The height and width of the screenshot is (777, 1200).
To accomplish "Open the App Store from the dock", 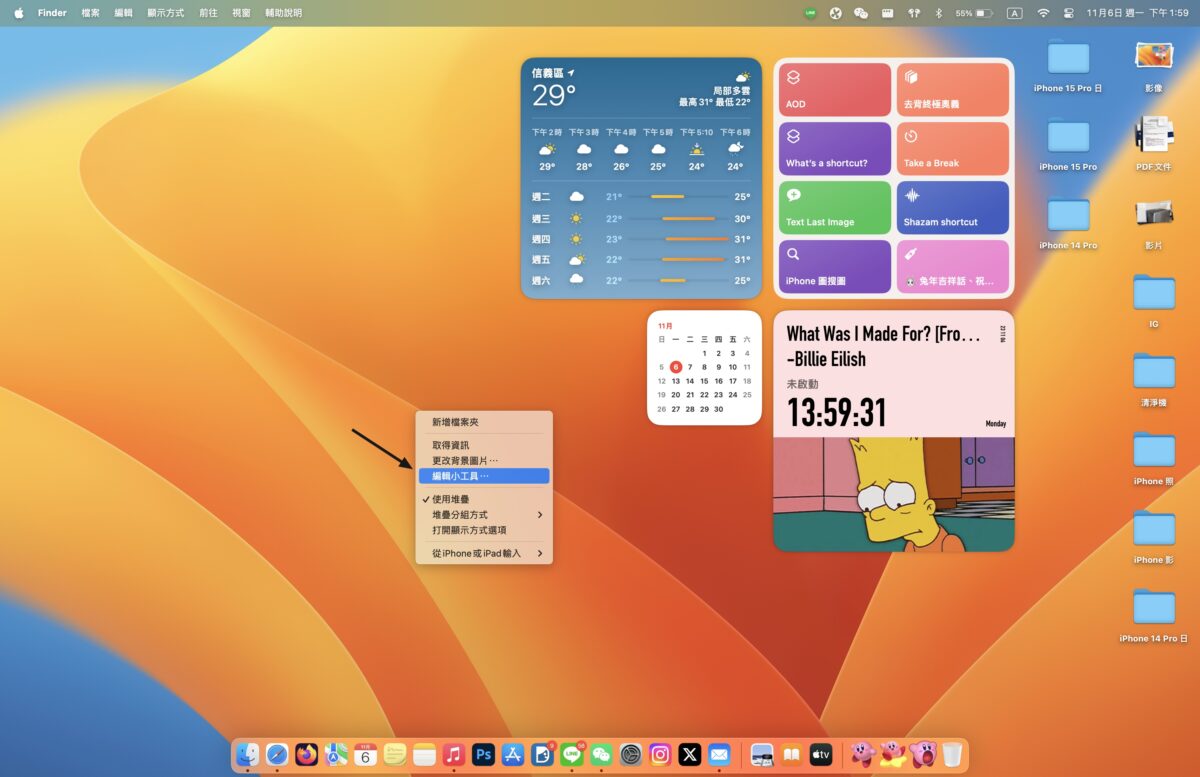I will coord(513,754).
